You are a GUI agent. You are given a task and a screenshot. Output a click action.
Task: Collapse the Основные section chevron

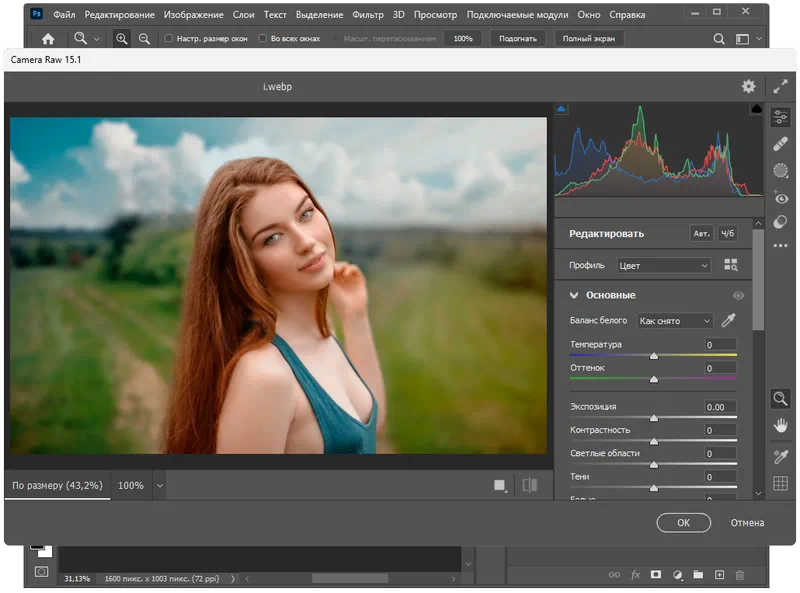tap(574, 295)
